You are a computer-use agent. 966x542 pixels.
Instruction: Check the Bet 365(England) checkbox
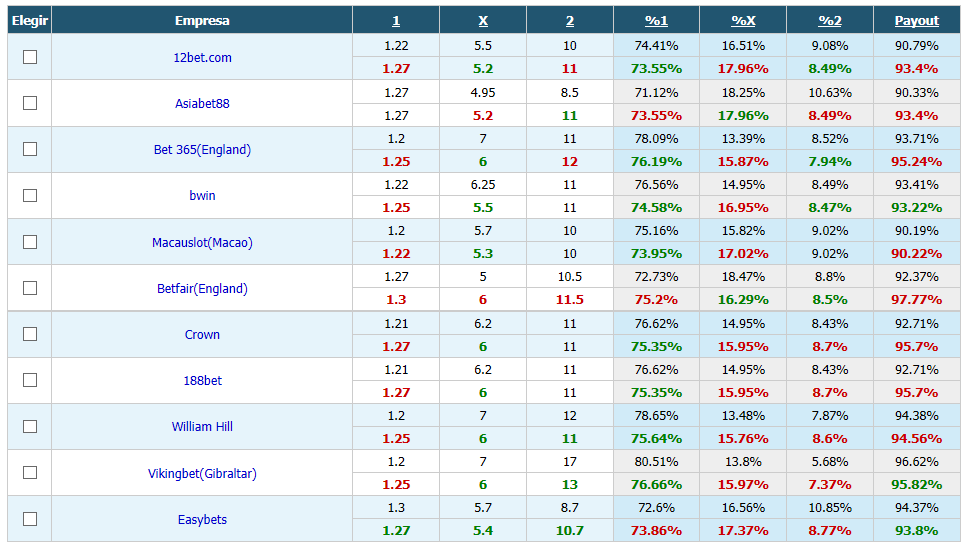(x=30, y=150)
